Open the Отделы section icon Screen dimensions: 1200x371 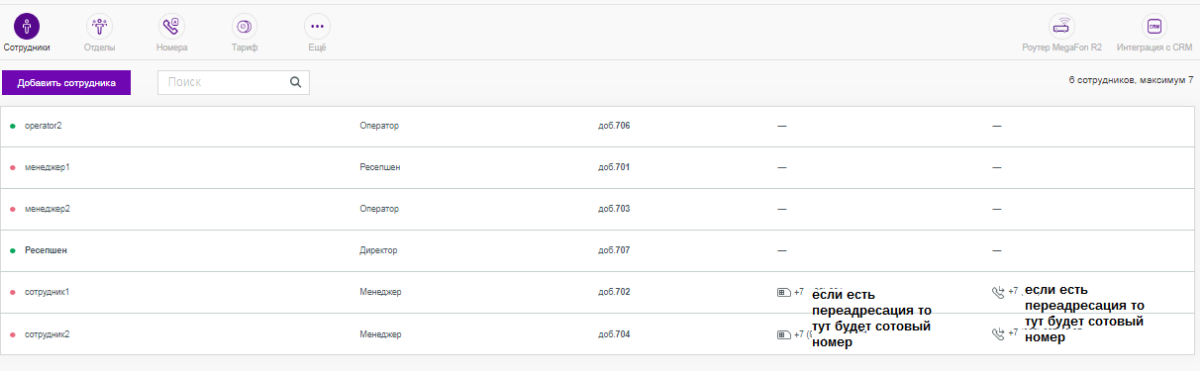[x=99, y=27]
